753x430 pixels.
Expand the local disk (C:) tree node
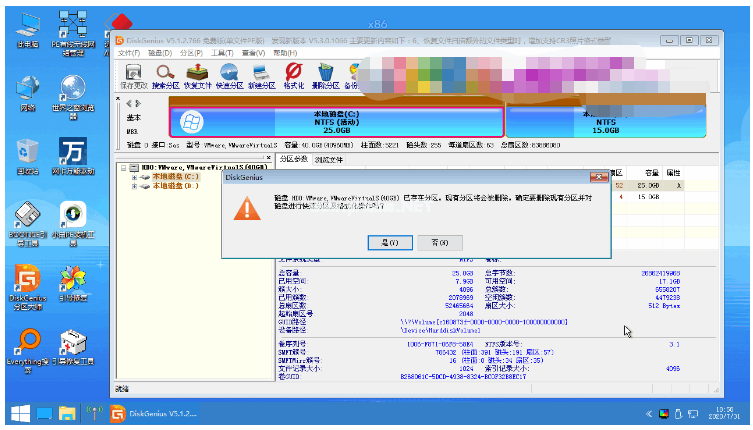tap(134, 177)
